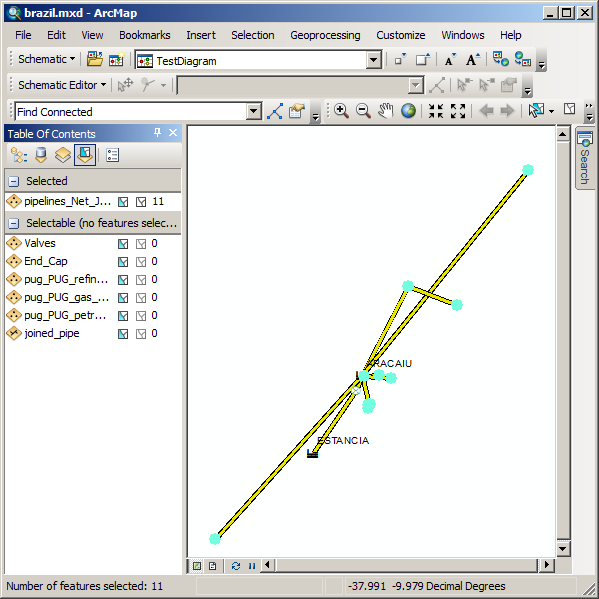This screenshot has height=599, width=599.
Task: Click the propagate map selection to schematic icon
Action: click(522, 59)
